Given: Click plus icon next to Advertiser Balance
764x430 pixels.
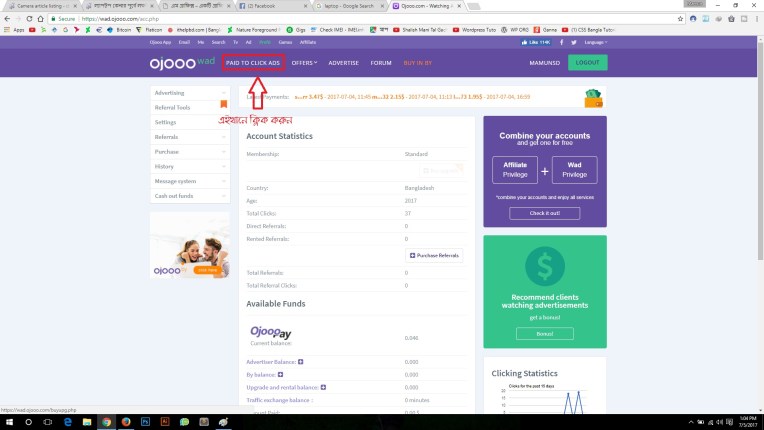Looking at the screenshot, I should (300, 361).
